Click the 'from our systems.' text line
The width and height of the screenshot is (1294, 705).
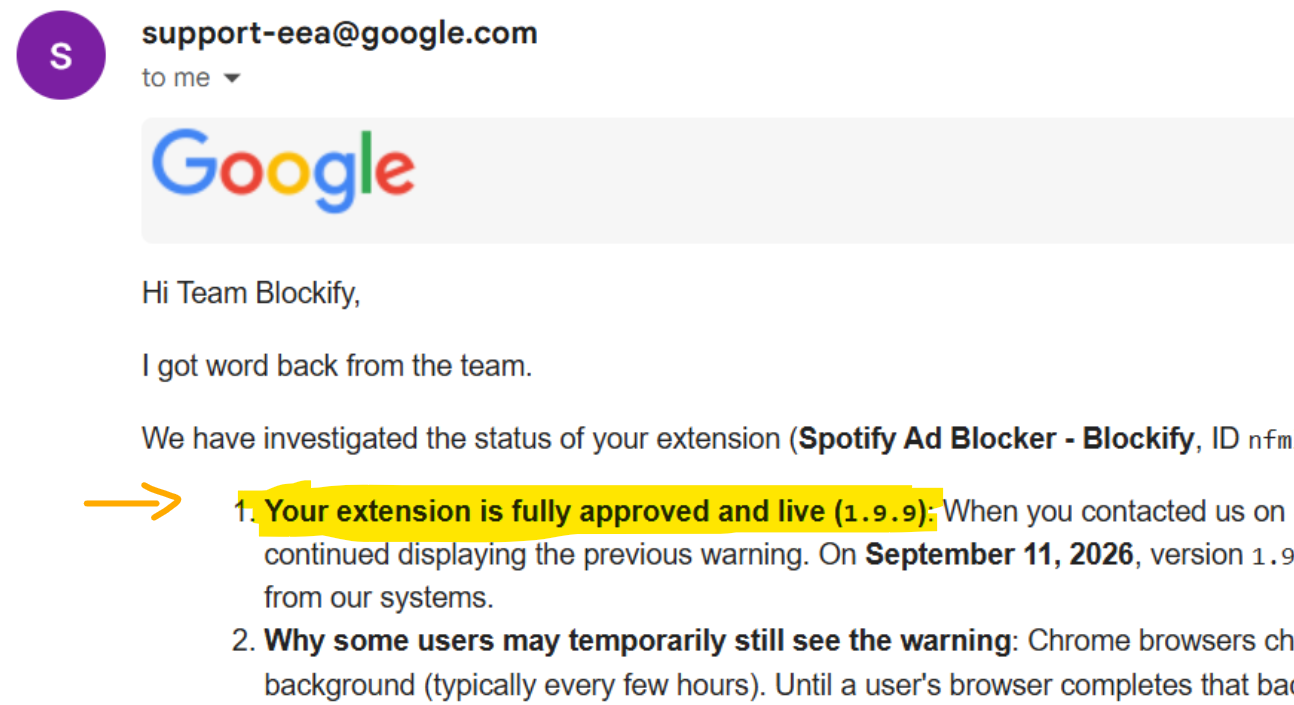[x=378, y=599]
